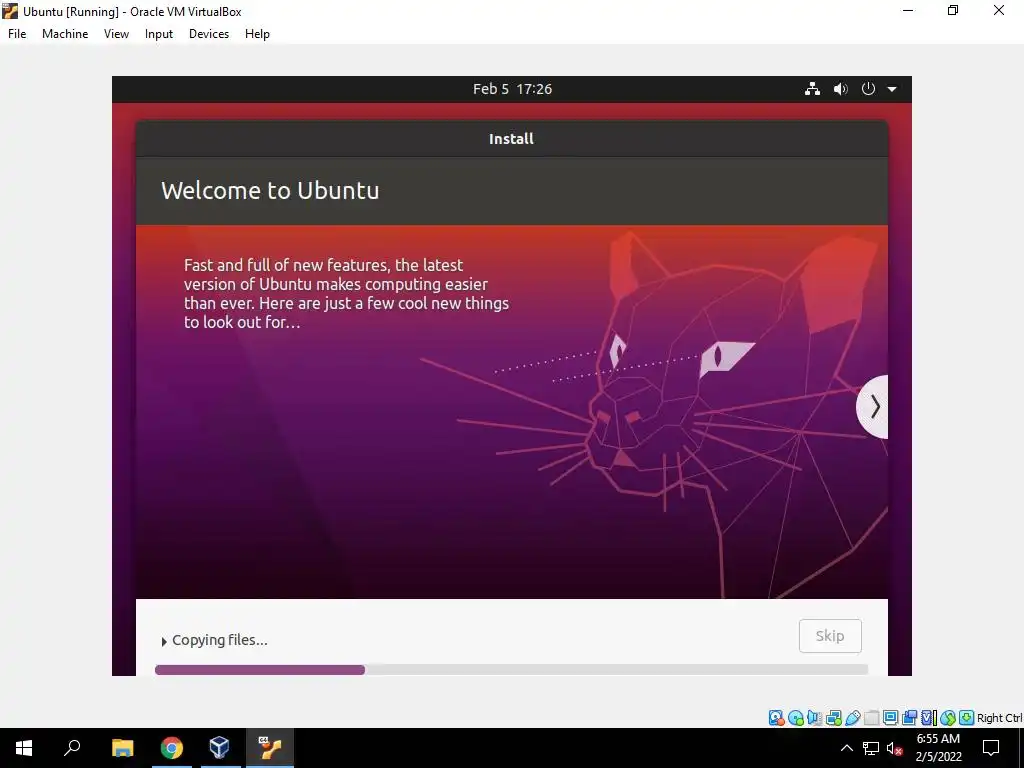Click the Windows clock showing 6:55 AM
1024x768 pixels.
(x=938, y=748)
